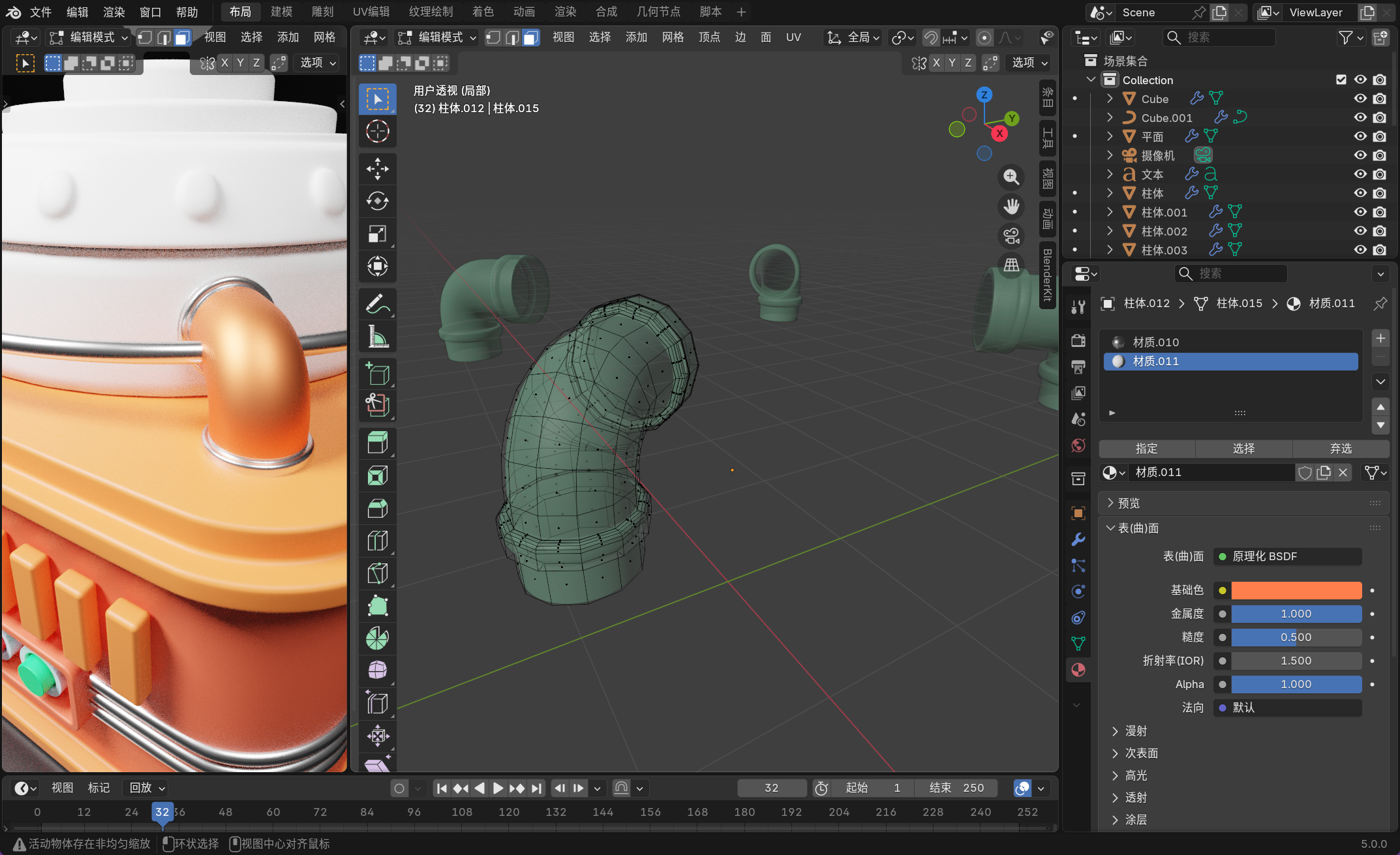Click the orange 基础色 color swatch

pos(1296,590)
